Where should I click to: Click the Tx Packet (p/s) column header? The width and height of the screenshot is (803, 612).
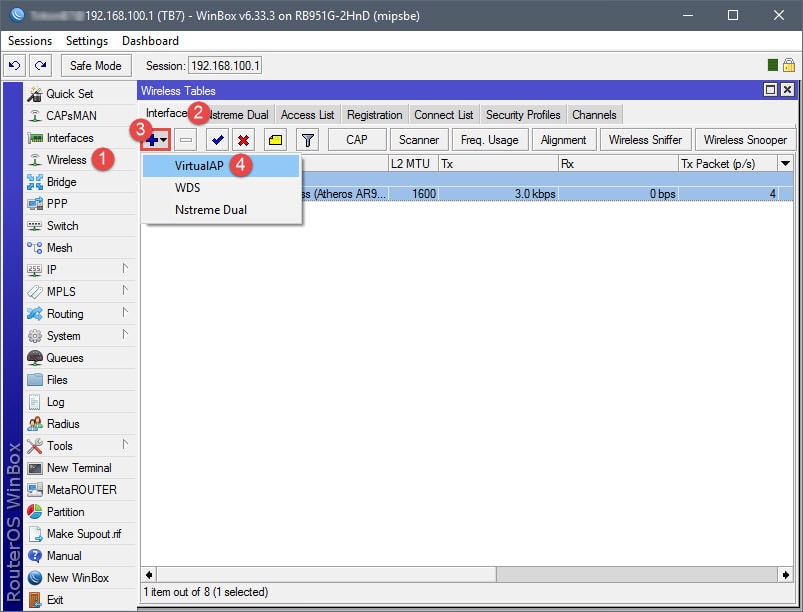[728, 164]
